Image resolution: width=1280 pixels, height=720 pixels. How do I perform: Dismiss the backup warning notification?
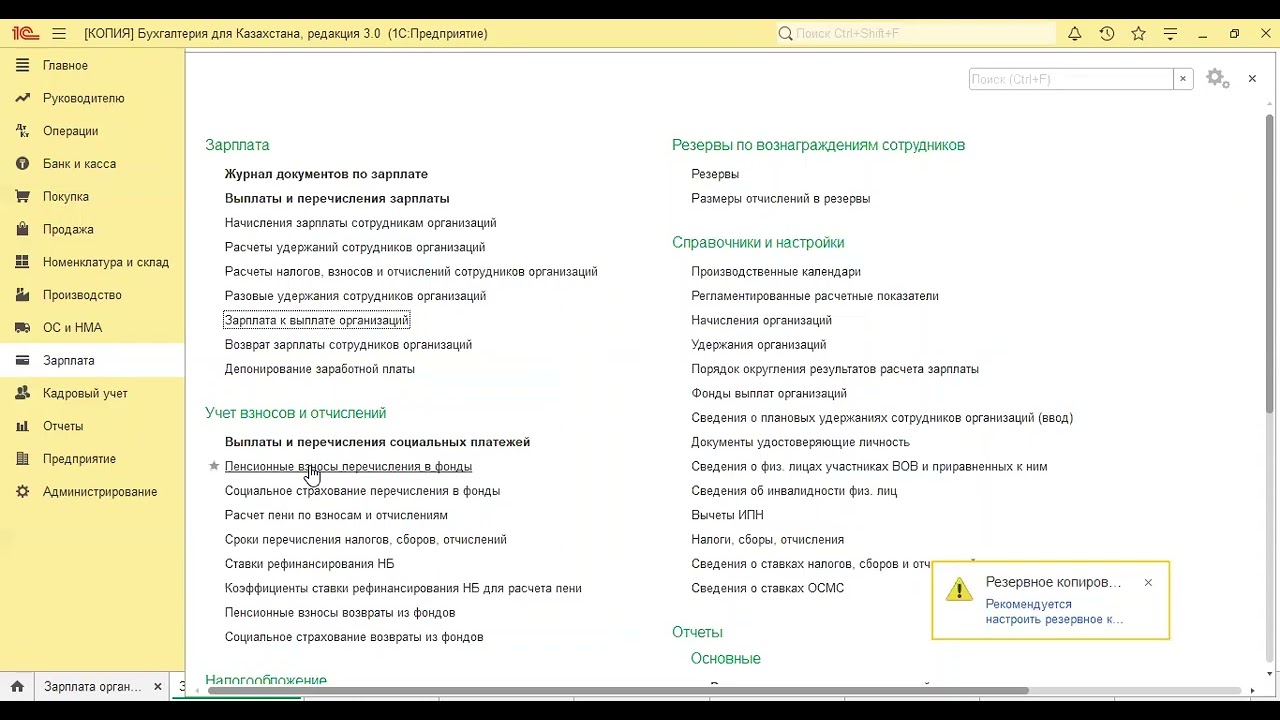tap(1148, 582)
